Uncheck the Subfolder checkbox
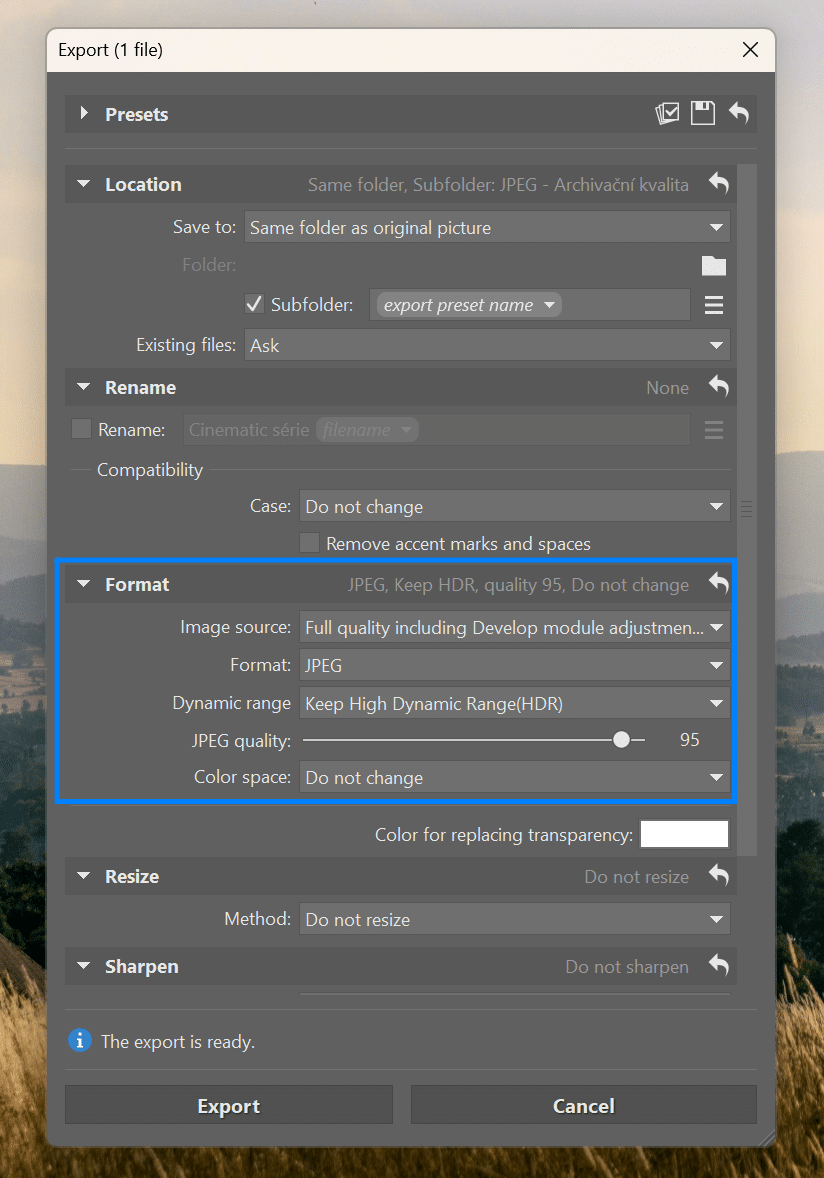The height and width of the screenshot is (1178, 824). 253,304
